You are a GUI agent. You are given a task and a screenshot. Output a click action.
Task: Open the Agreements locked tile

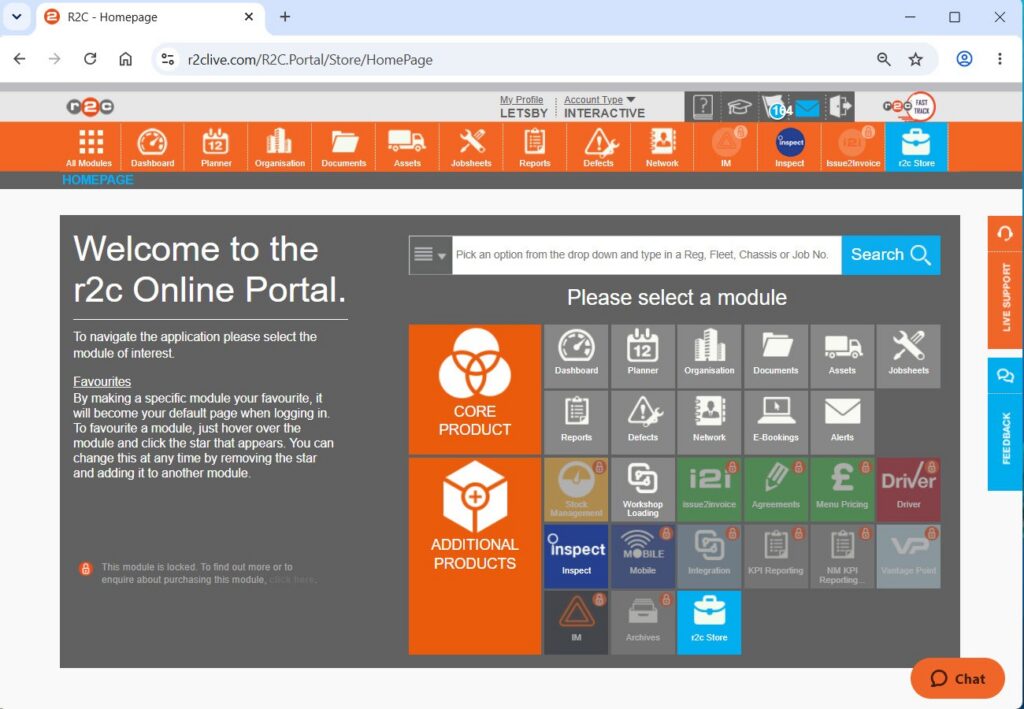pos(776,490)
